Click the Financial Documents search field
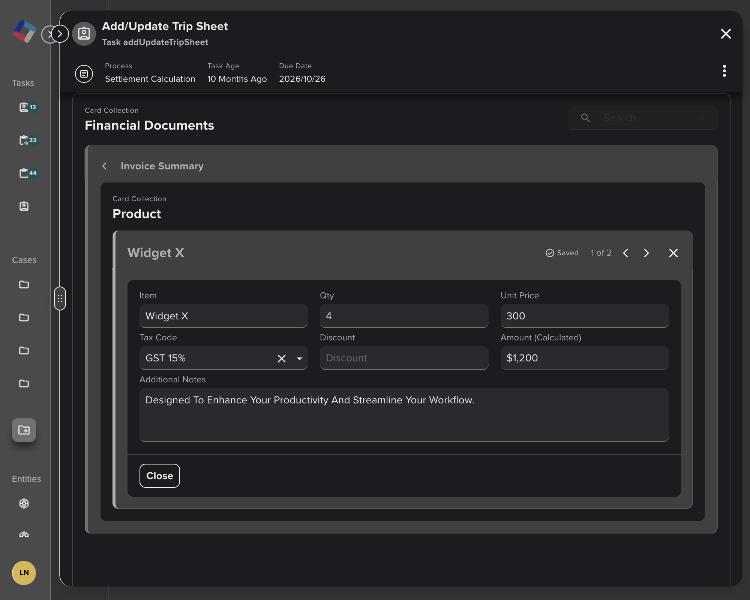The width and height of the screenshot is (750, 600). 643,118
